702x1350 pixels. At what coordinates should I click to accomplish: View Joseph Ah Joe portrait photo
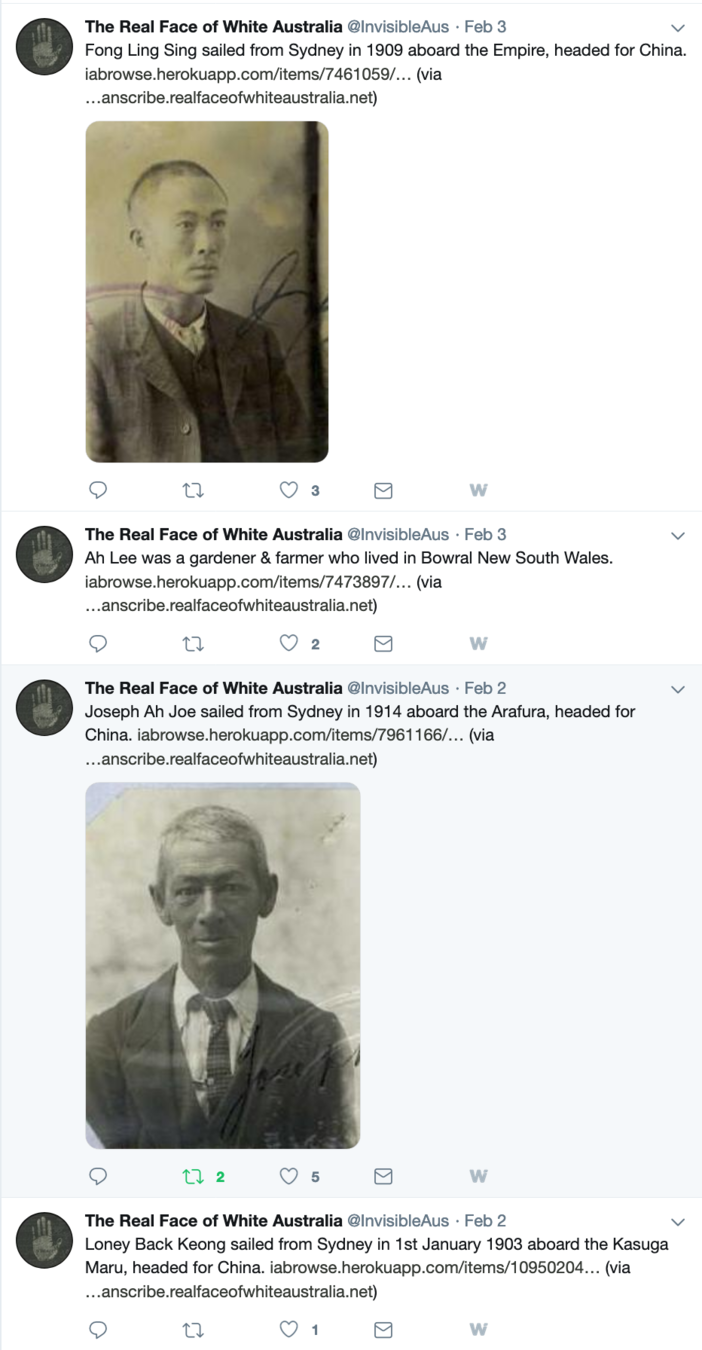pos(223,965)
